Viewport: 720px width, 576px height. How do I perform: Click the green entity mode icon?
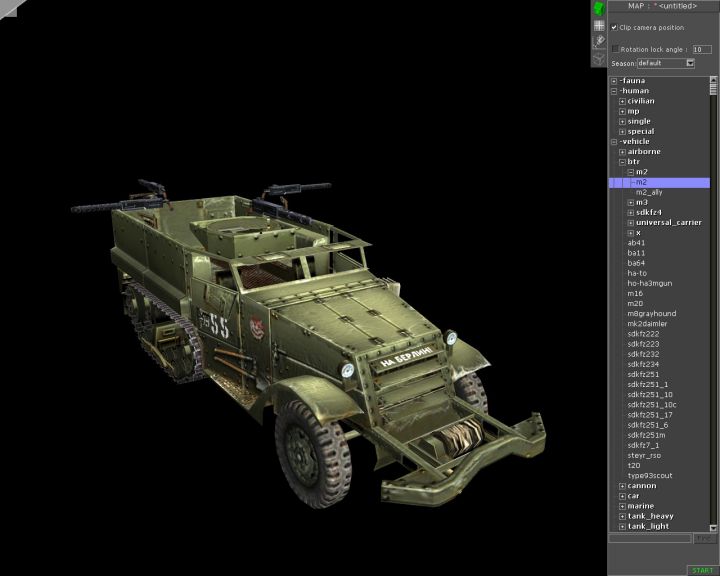click(599, 9)
